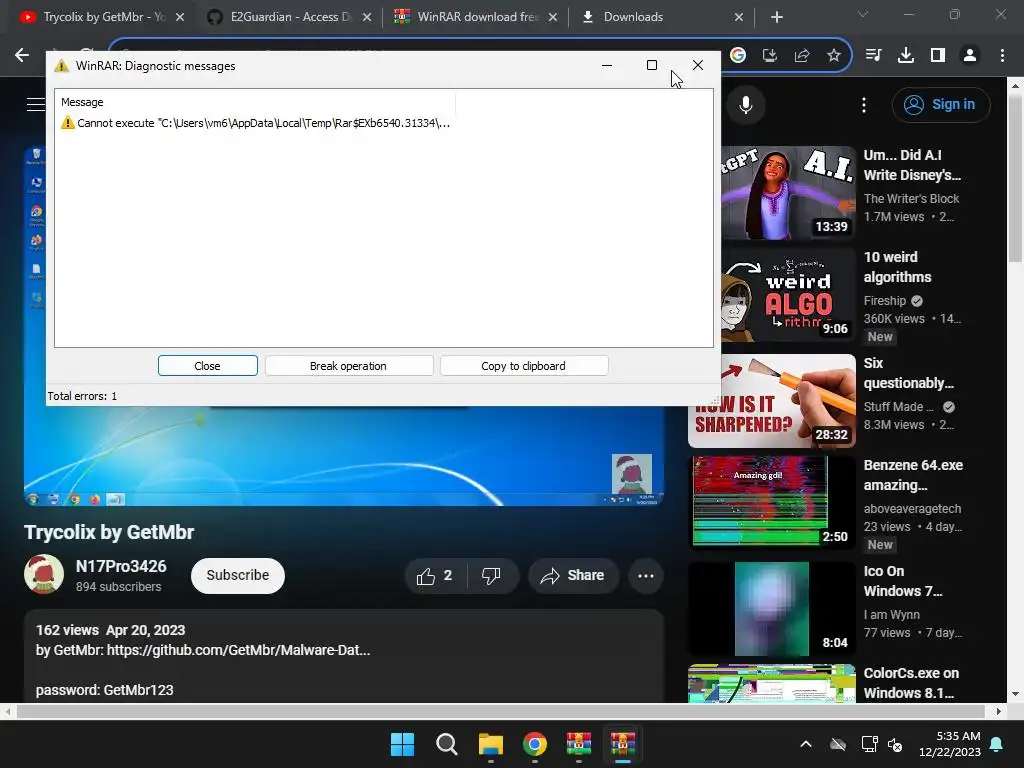Click the tray volume muted icon
The image size is (1024, 768).
[895, 744]
